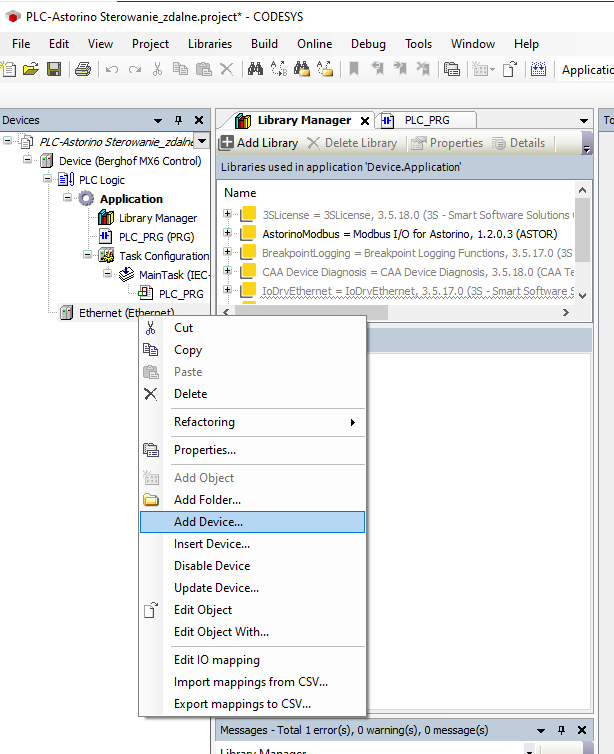Viewport: 614px width, 754px height.
Task: Click the Find binoculars icon
Action: point(255,70)
